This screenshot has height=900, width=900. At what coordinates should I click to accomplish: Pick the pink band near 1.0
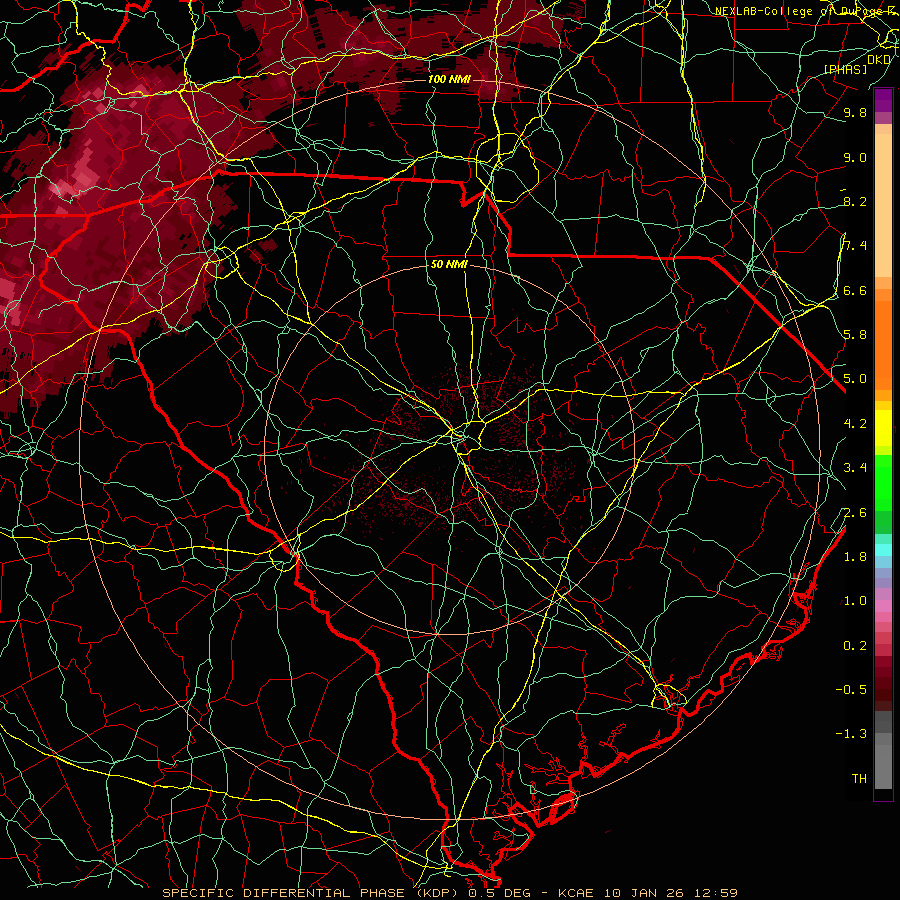(x=883, y=606)
